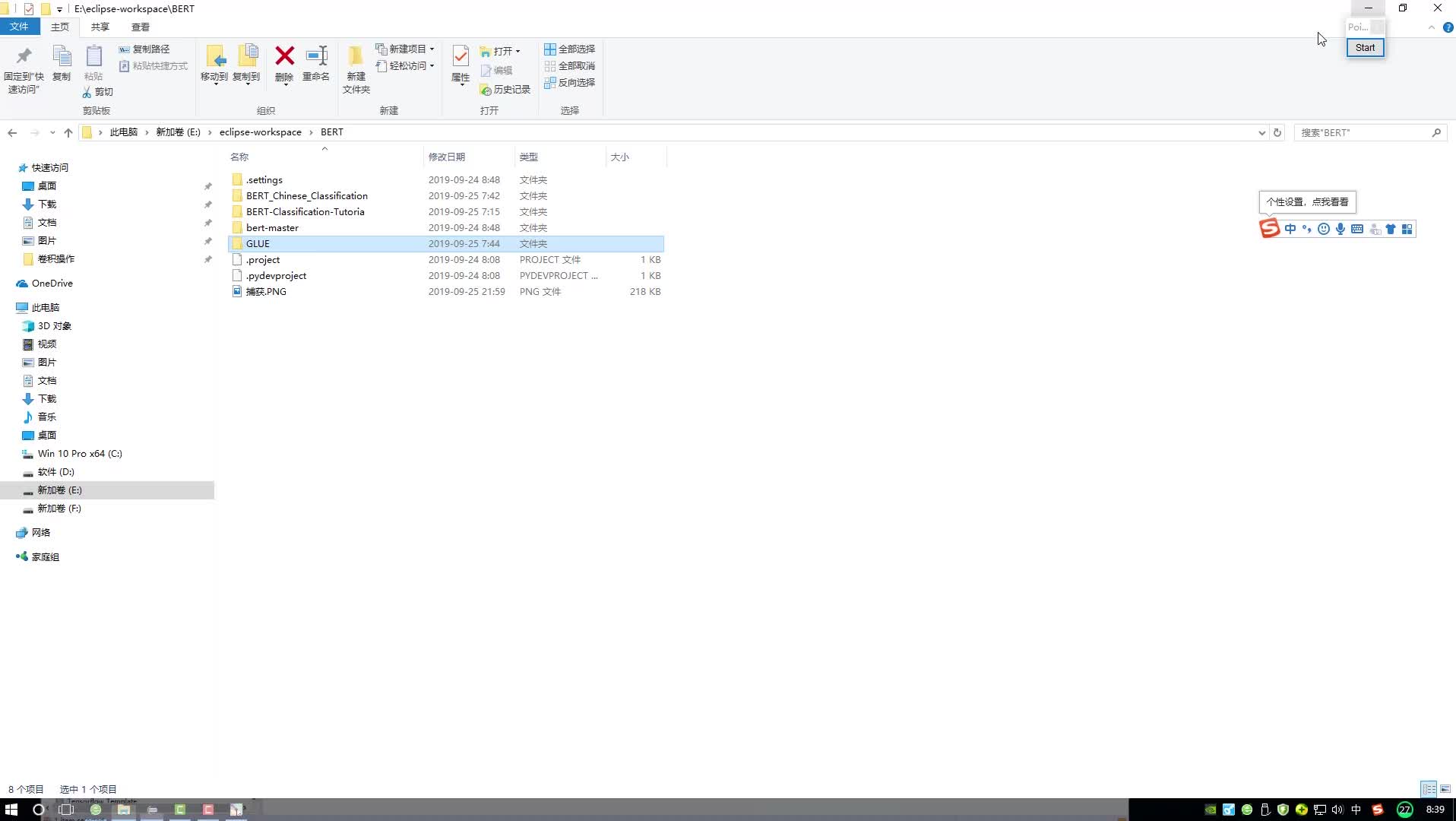This screenshot has height=821, width=1456.
Task: Click the Paste (粘贴) ribbon icon
Action: (93, 56)
